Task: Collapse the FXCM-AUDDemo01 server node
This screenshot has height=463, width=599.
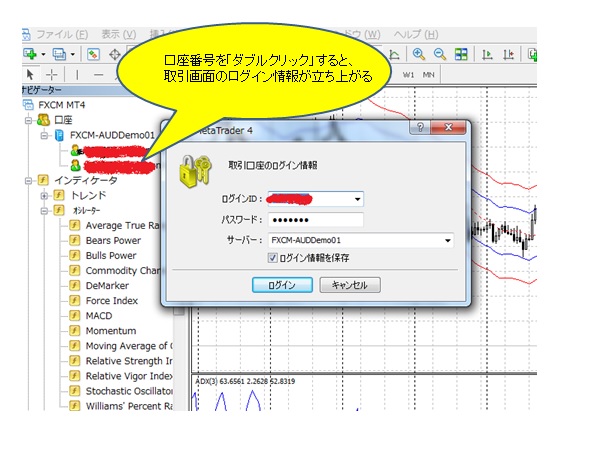Action: coord(44,135)
